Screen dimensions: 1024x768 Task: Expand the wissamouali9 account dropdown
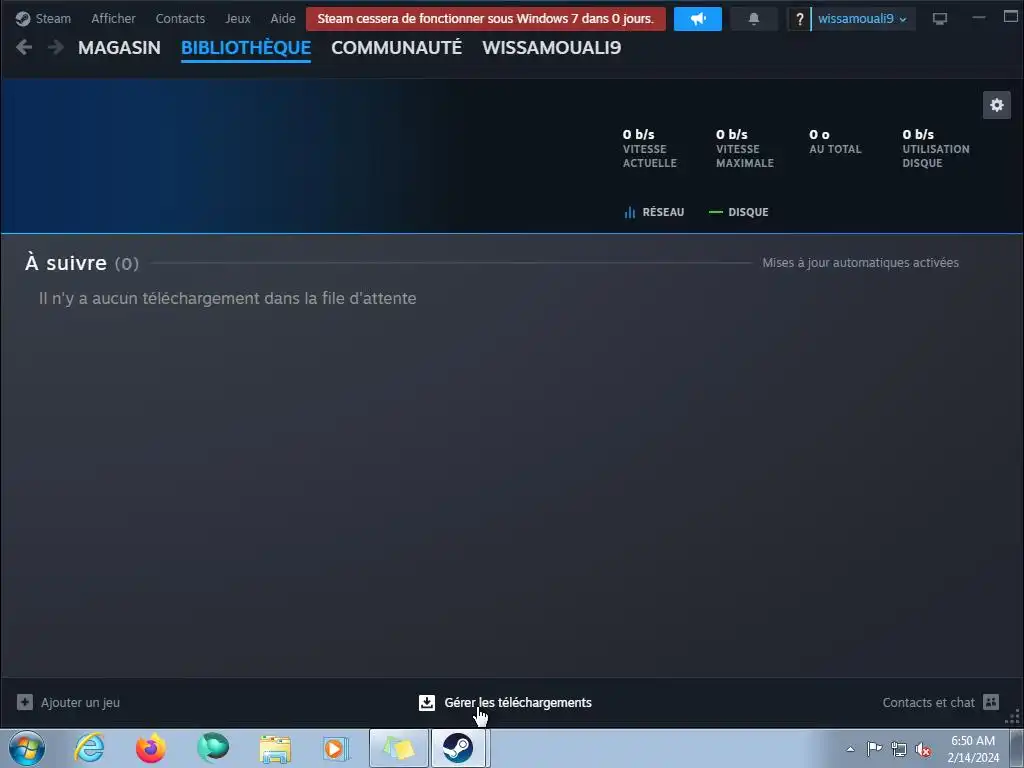[862, 19]
